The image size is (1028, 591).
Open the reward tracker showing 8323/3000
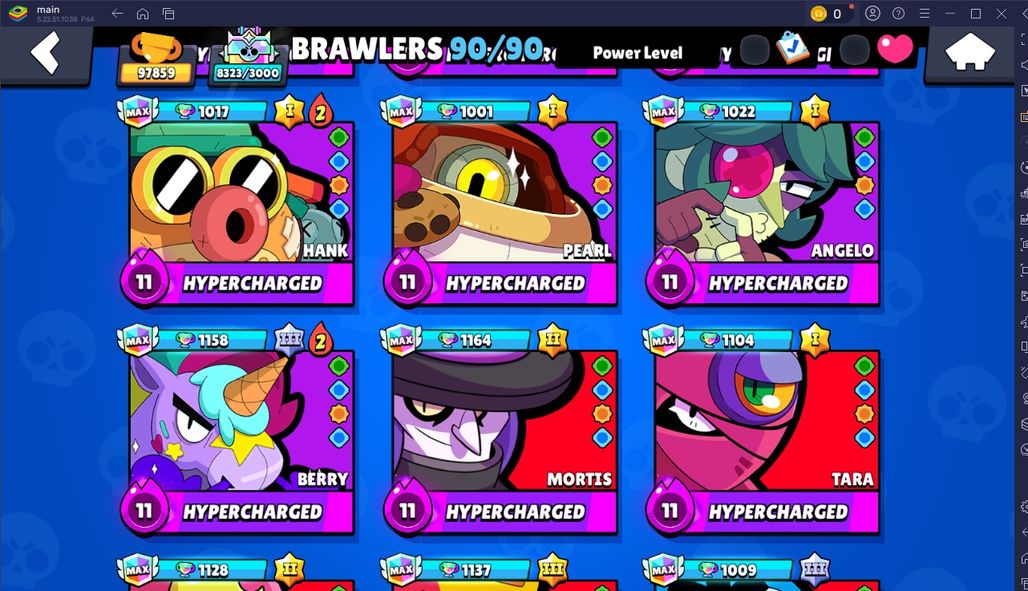[x=248, y=59]
